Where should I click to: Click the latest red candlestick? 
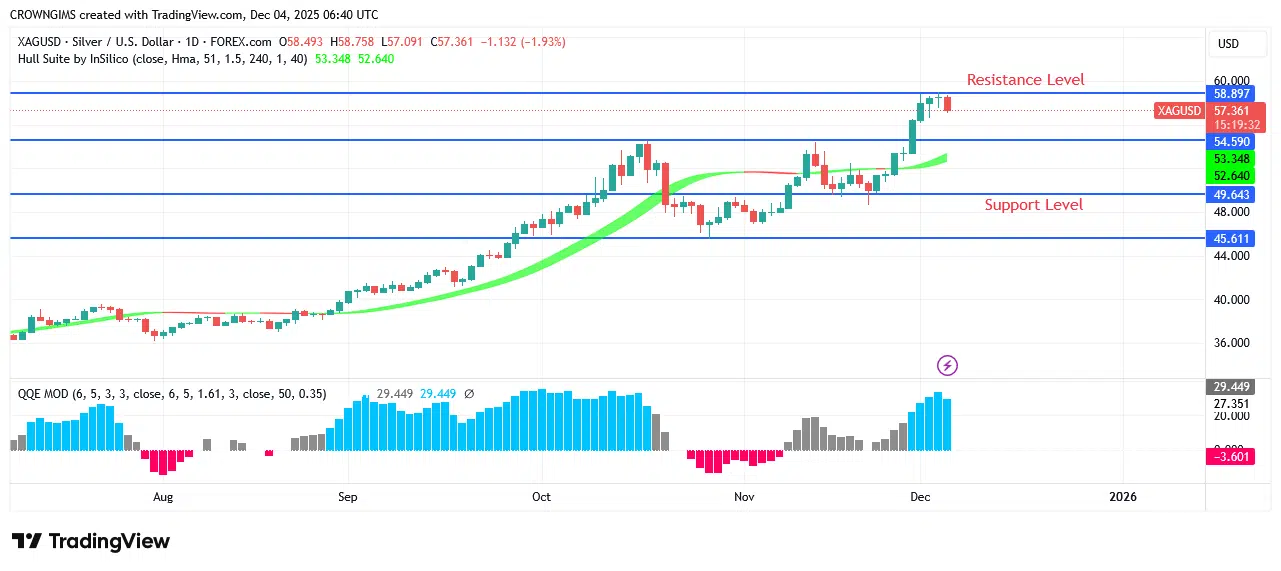947,104
